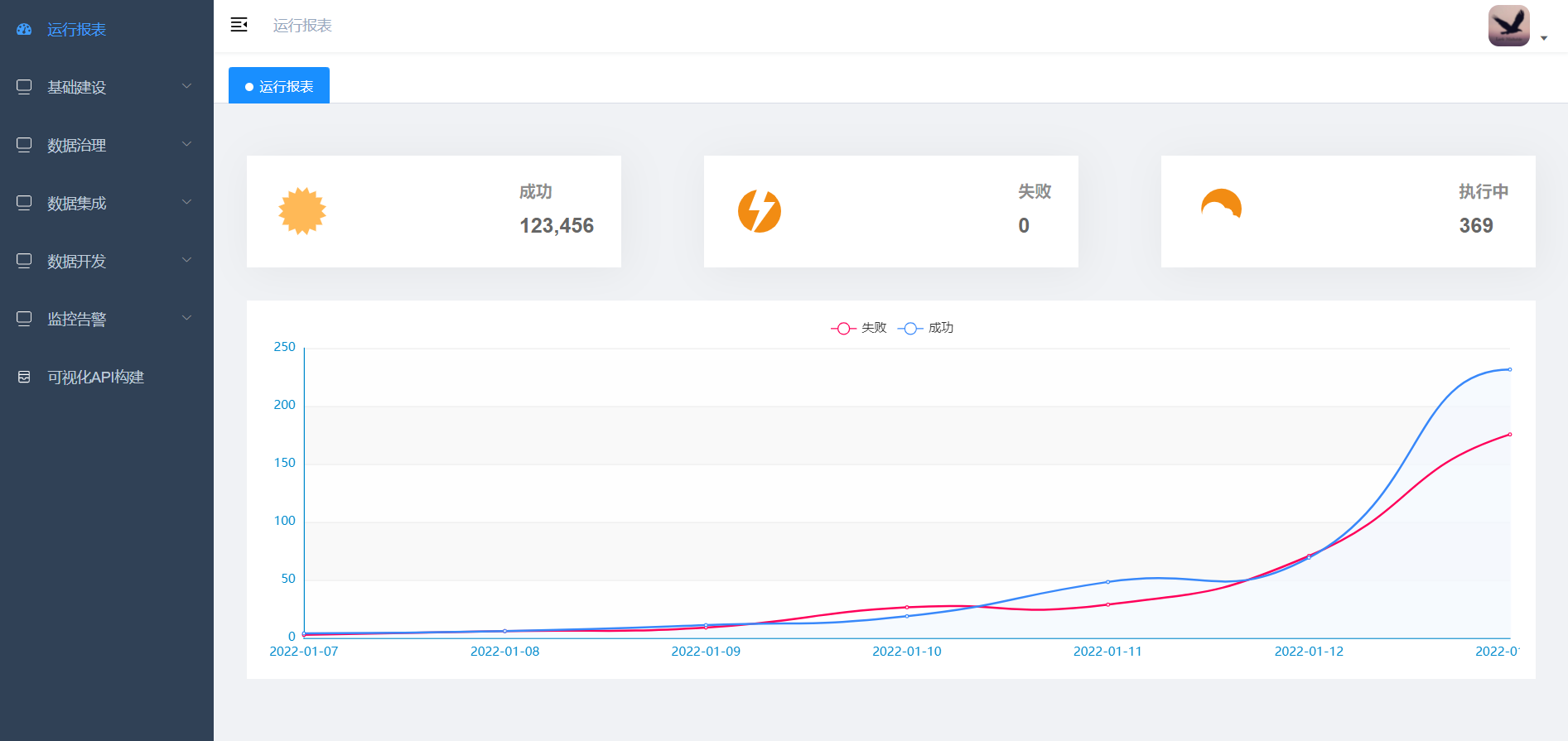This screenshot has width=1568, height=741.
Task: Click the 可视化API构建 form icon
Action: tap(24, 377)
